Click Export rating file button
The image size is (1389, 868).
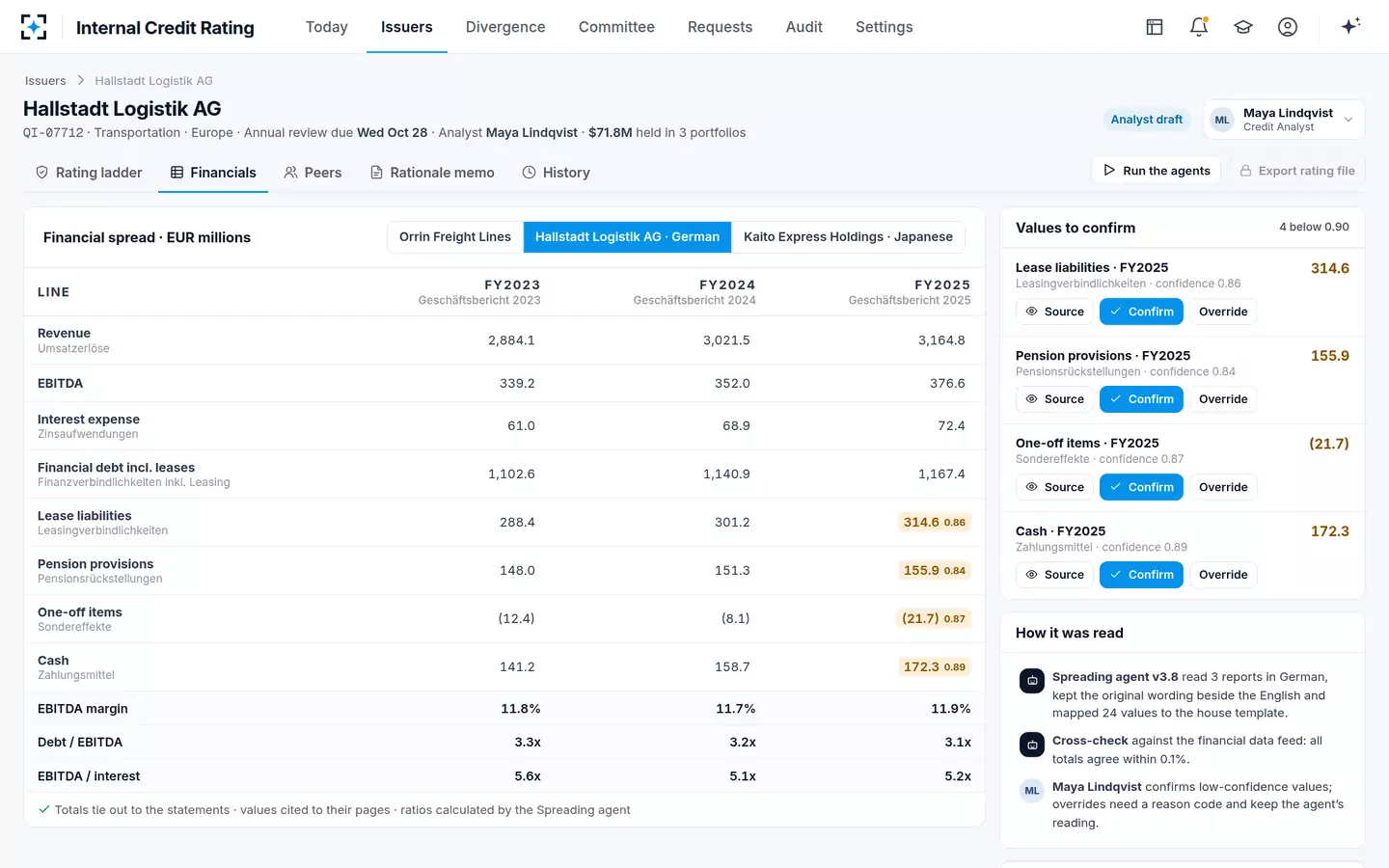(1296, 171)
